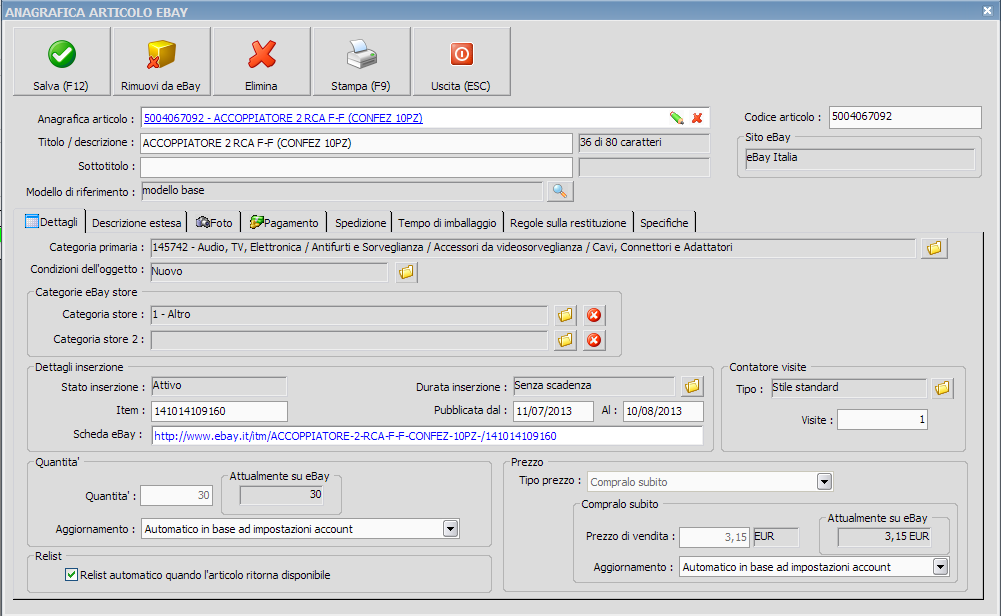Click into the Sottotitolo text field
The image size is (1001, 616).
point(356,167)
